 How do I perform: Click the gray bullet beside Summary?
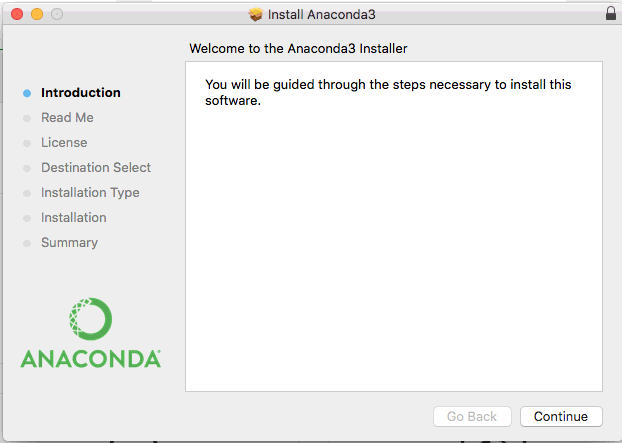(27, 243)
